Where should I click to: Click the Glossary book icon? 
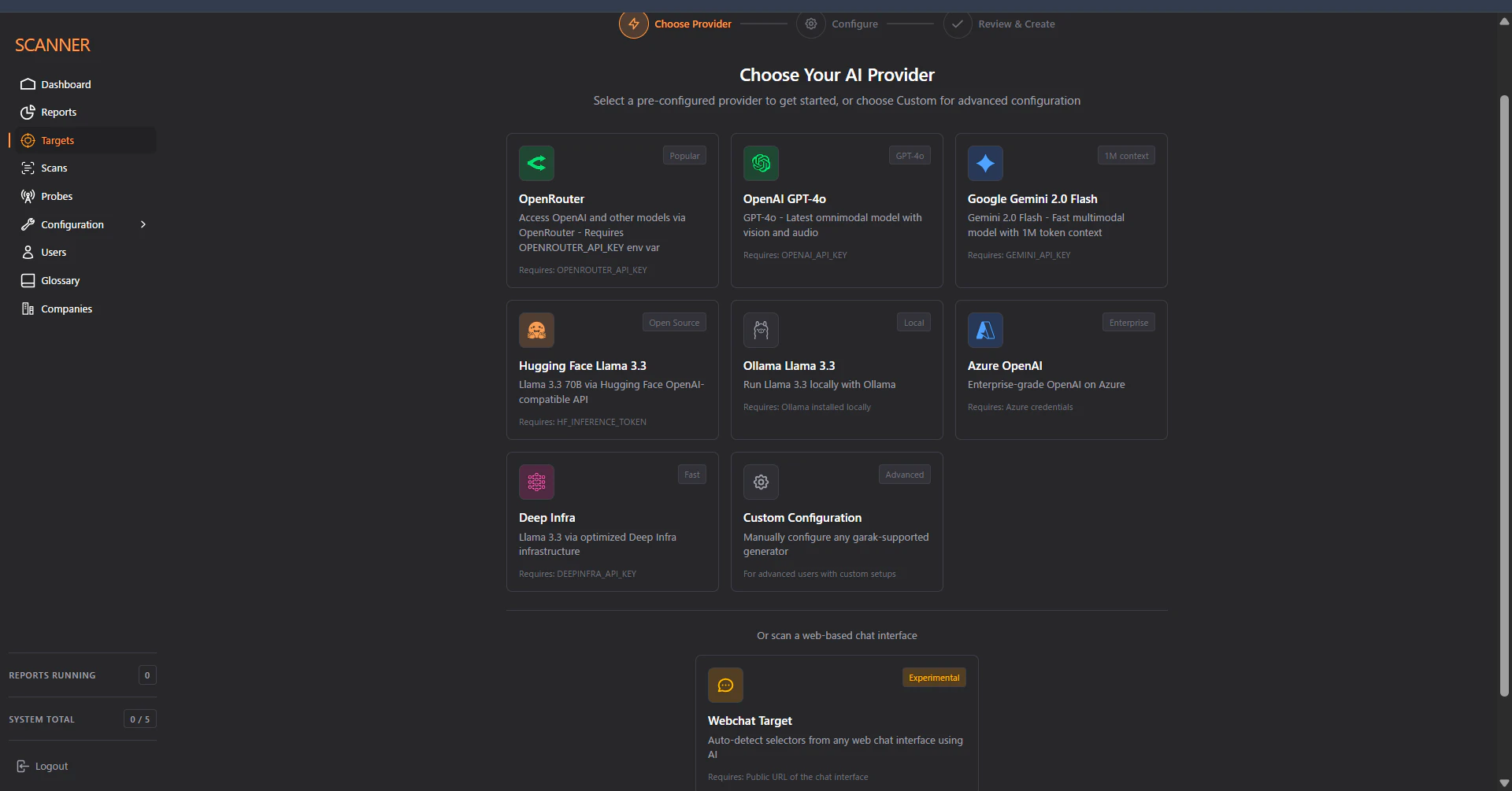tap(28, 281)
